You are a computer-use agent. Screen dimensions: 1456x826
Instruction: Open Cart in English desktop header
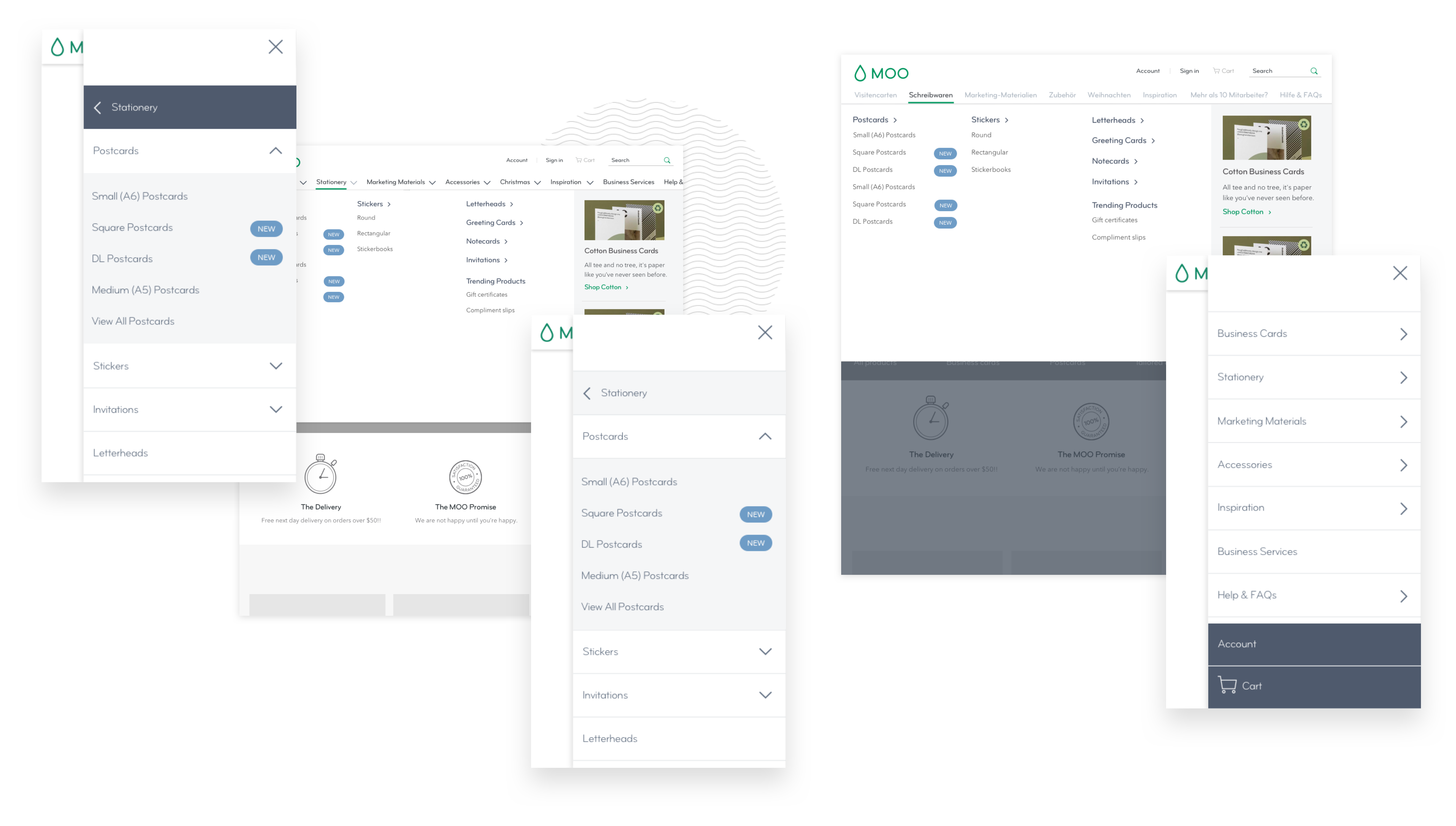(x=585, y=161)
